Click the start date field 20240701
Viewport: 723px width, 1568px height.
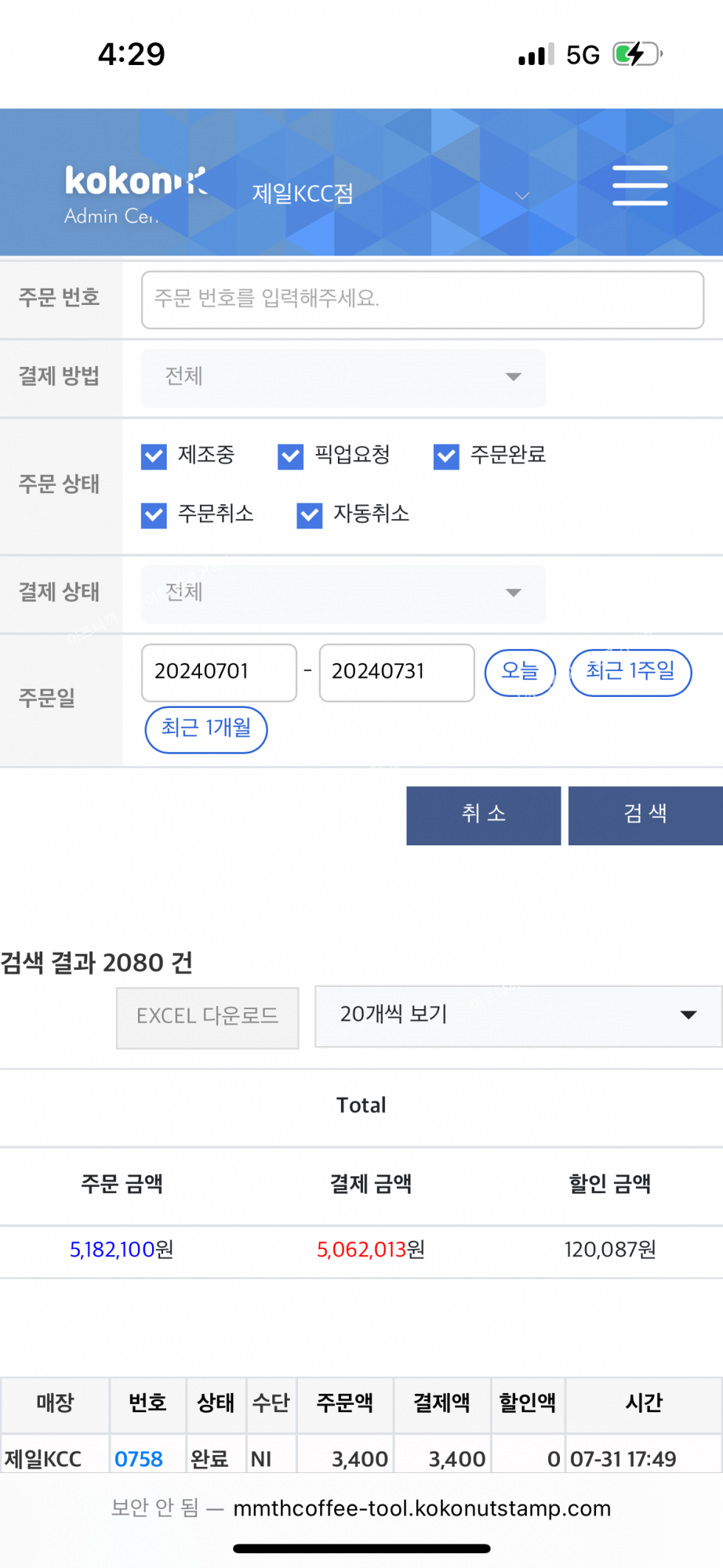[219, 673]
